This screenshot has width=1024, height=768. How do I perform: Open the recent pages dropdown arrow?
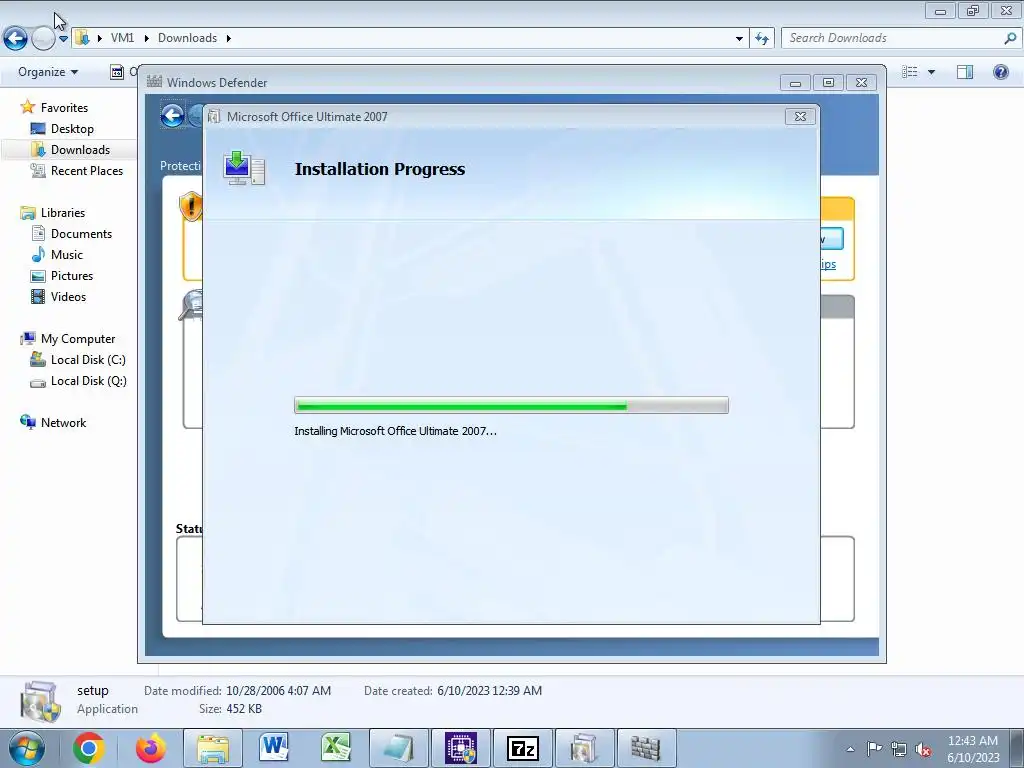point(63,39)
